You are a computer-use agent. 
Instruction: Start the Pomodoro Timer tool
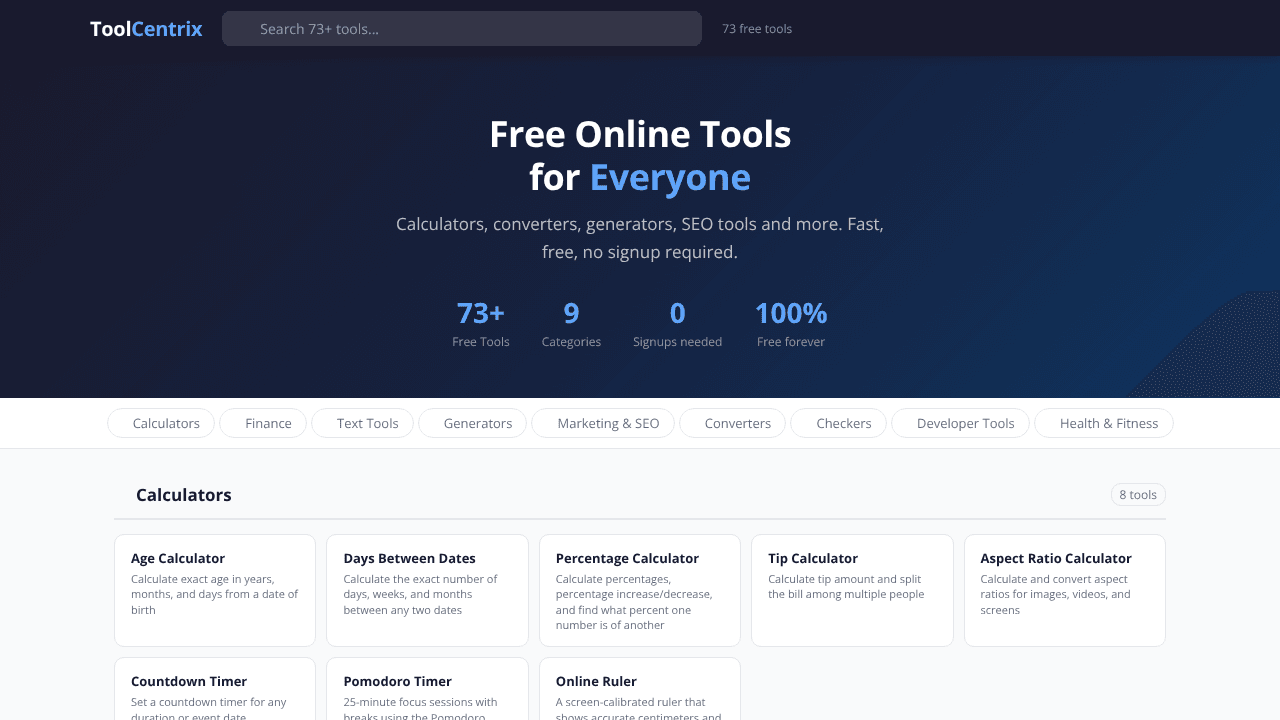[427, 689]
